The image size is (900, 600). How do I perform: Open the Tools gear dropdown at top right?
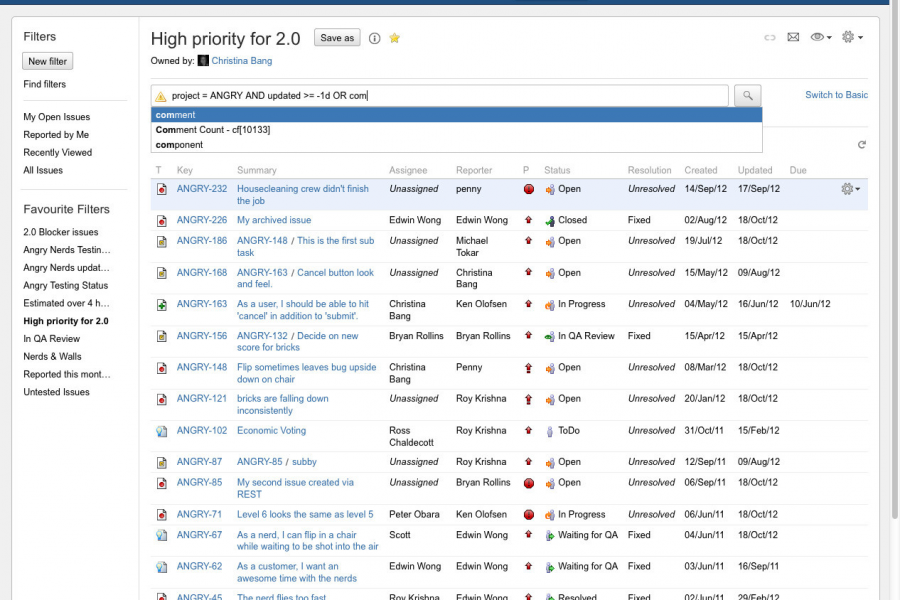pyautogui.click(x=852, y=37)
